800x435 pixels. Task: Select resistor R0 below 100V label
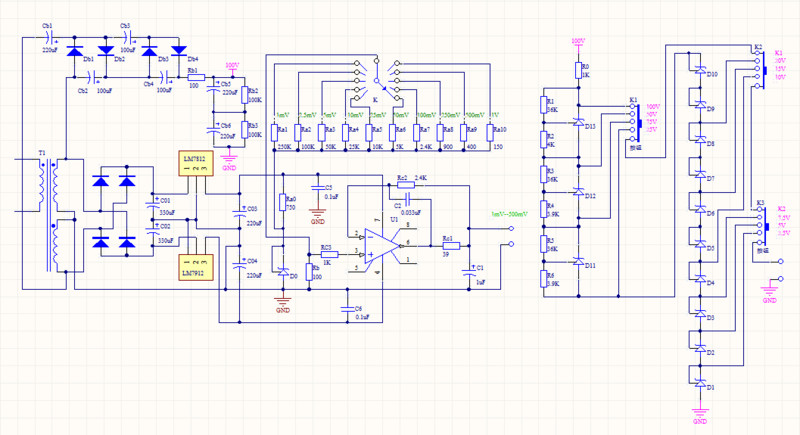tap(577, 70)
